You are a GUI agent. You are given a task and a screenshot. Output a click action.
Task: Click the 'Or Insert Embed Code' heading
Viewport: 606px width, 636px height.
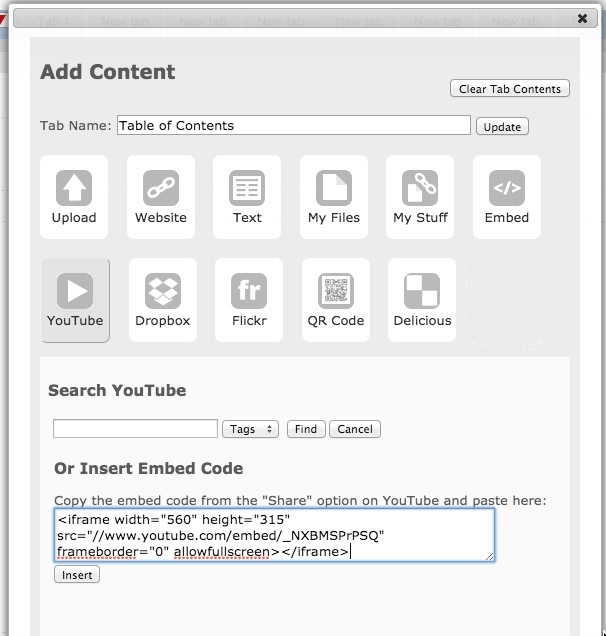click(x=149, y=468)
